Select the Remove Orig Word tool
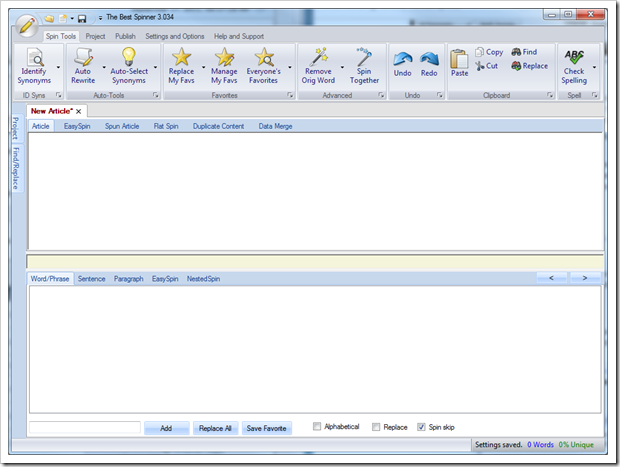Screen dimensions: 620x467 (x=318, y=58)
